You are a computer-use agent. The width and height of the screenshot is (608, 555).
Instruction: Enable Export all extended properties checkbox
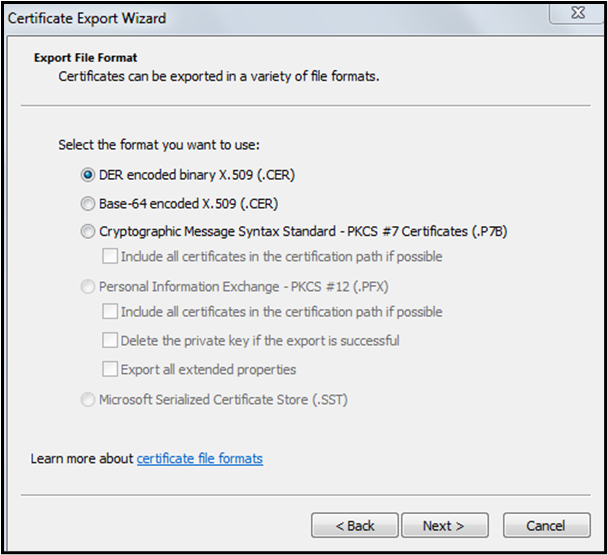[110, 369]
